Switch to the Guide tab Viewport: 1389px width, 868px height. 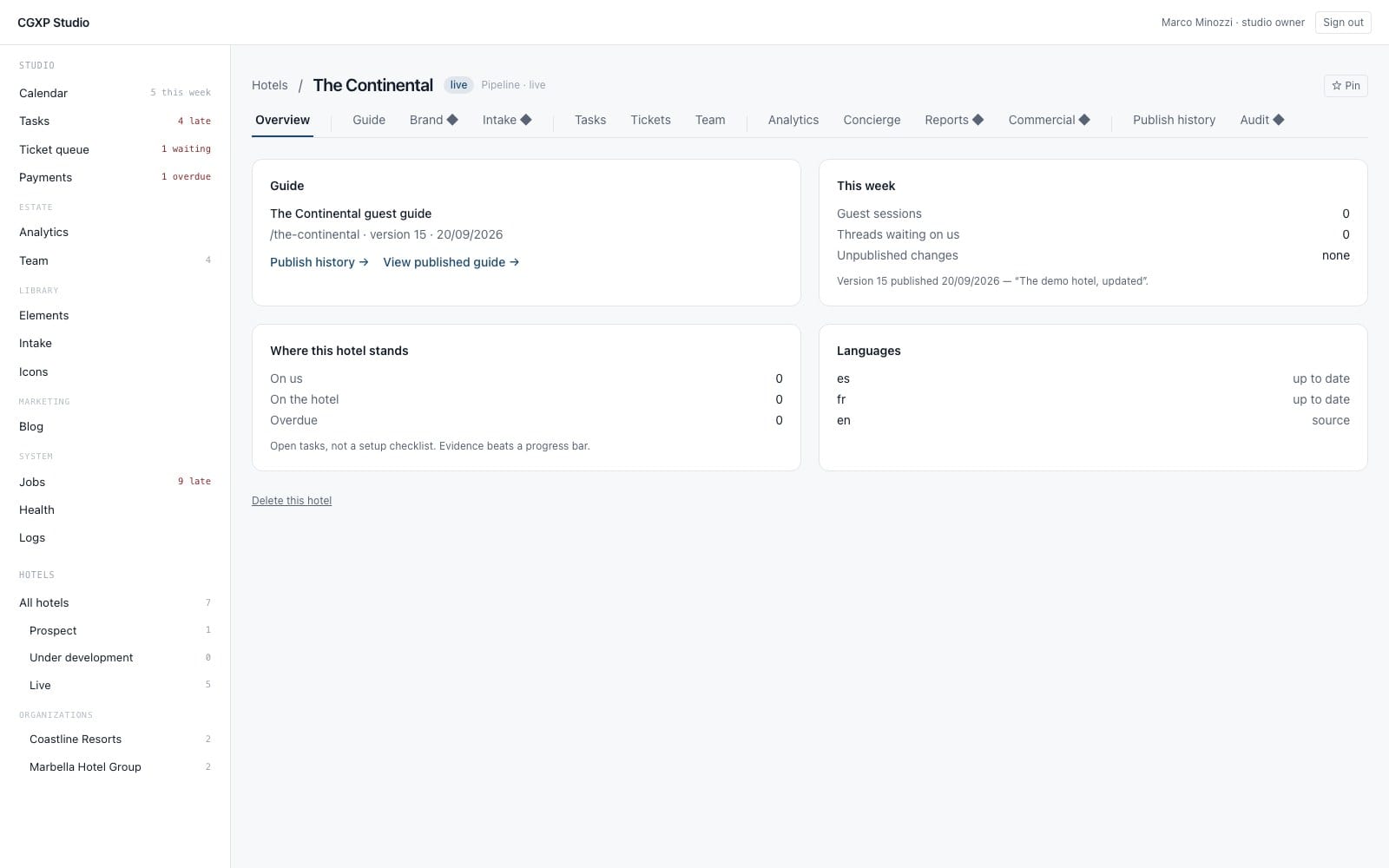[x=369, y=120]
